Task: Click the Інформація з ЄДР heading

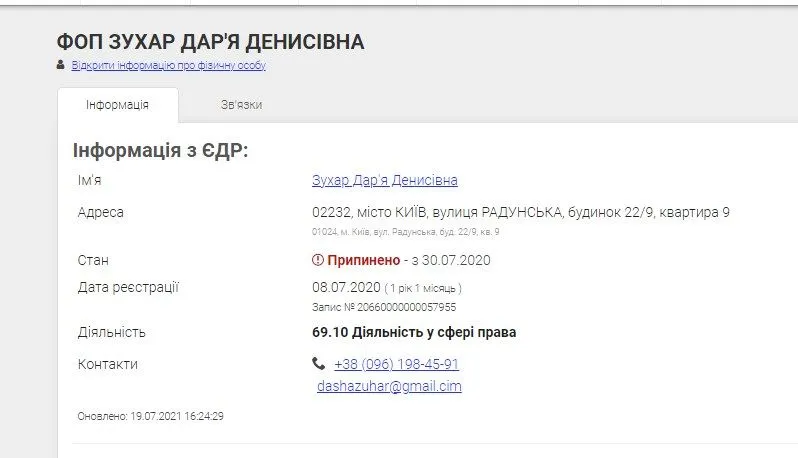Action: (160, 150)
